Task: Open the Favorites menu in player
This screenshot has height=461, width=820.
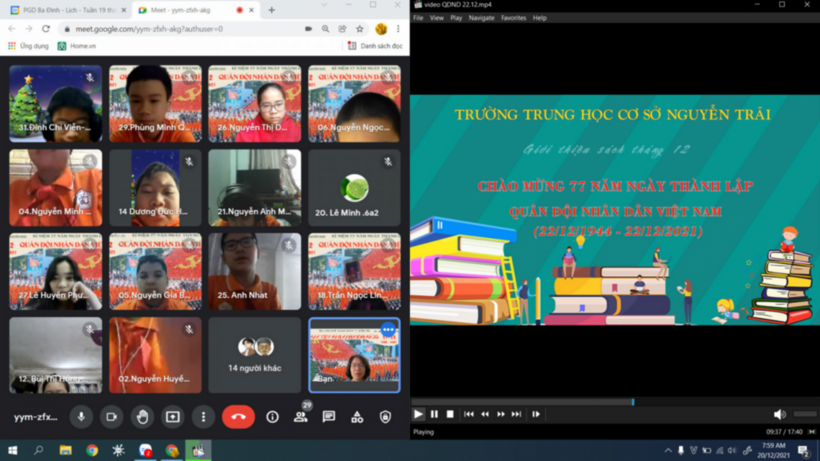Action: pos(513,18)
